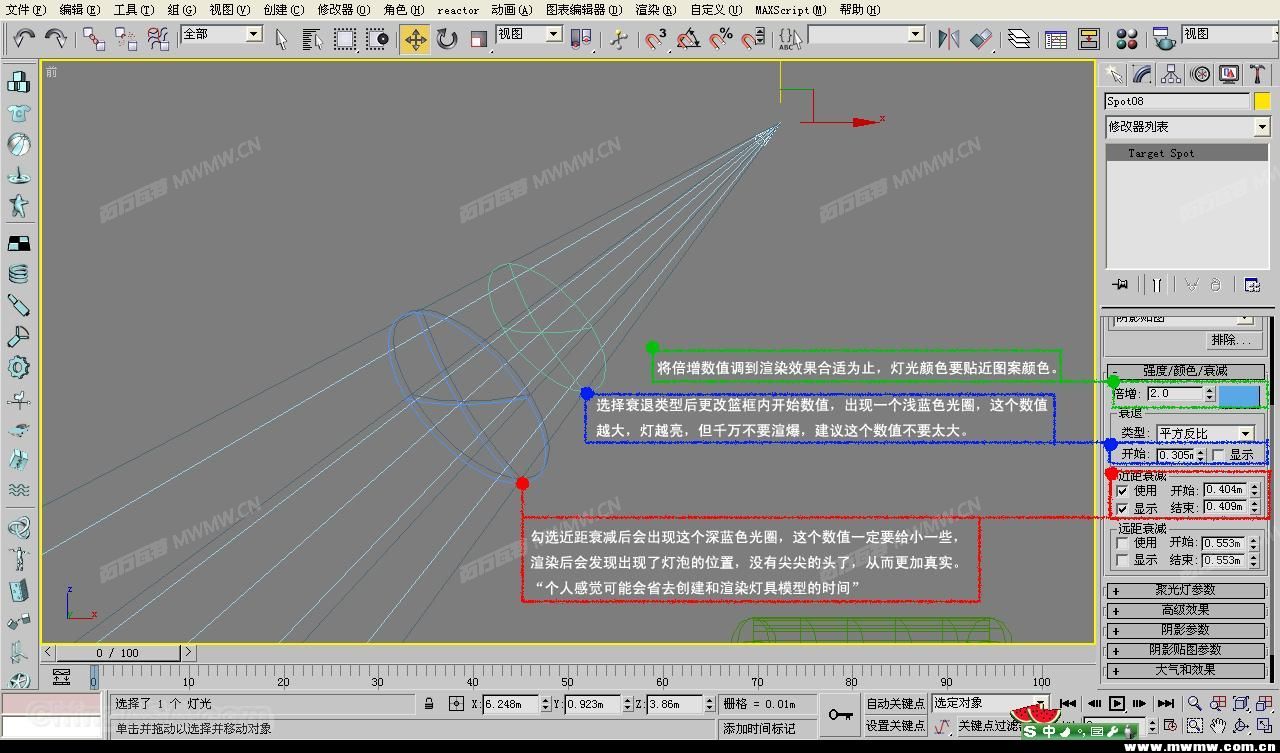The height and width of the screenshot is (753, 1280).
Task: Open the Layer Manager icon
Action: coord(1018,38)
